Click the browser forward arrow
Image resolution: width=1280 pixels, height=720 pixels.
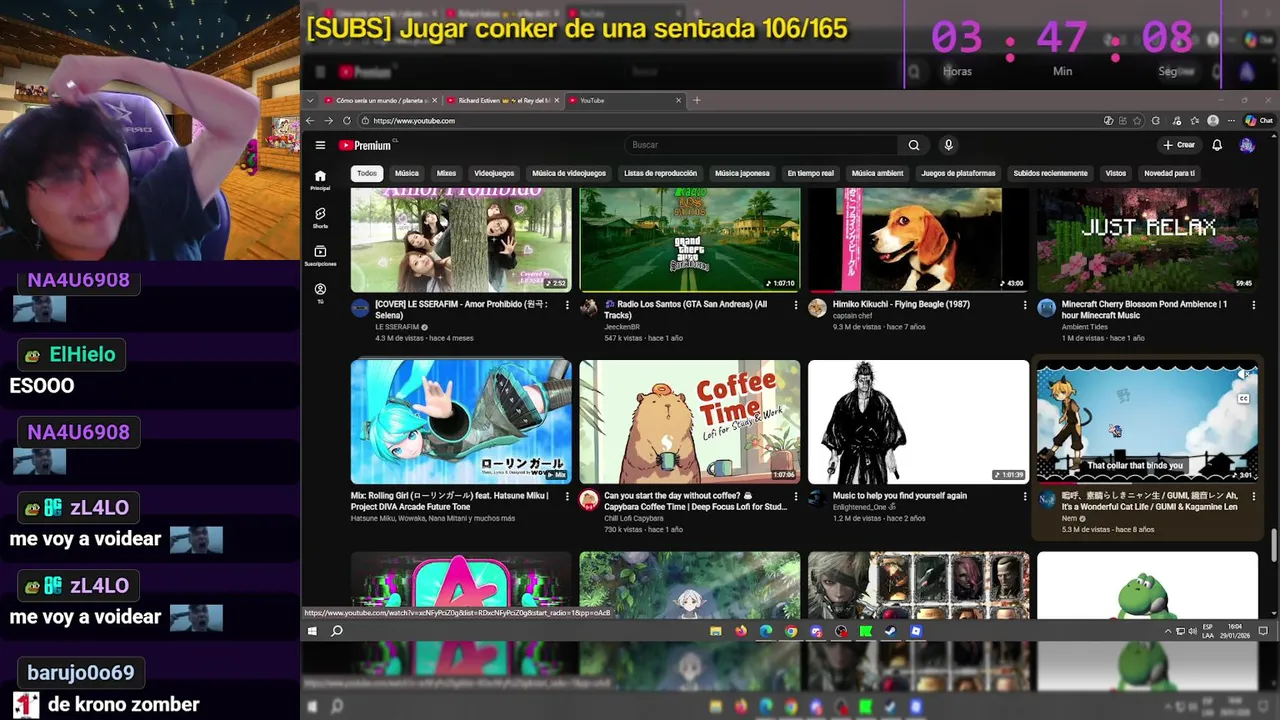(x=328, y=121)
